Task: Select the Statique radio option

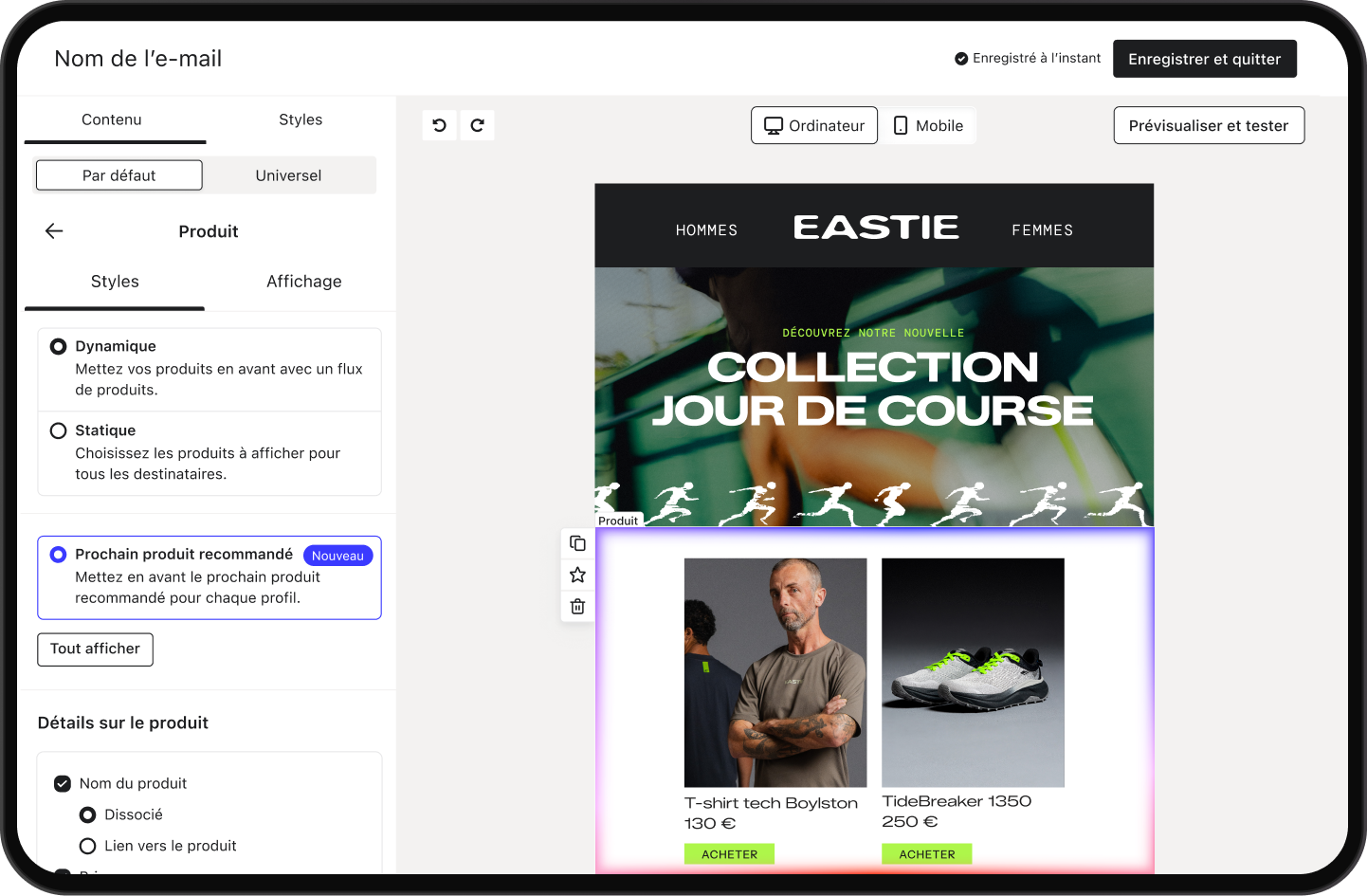Action: click(x=58, y=430)
